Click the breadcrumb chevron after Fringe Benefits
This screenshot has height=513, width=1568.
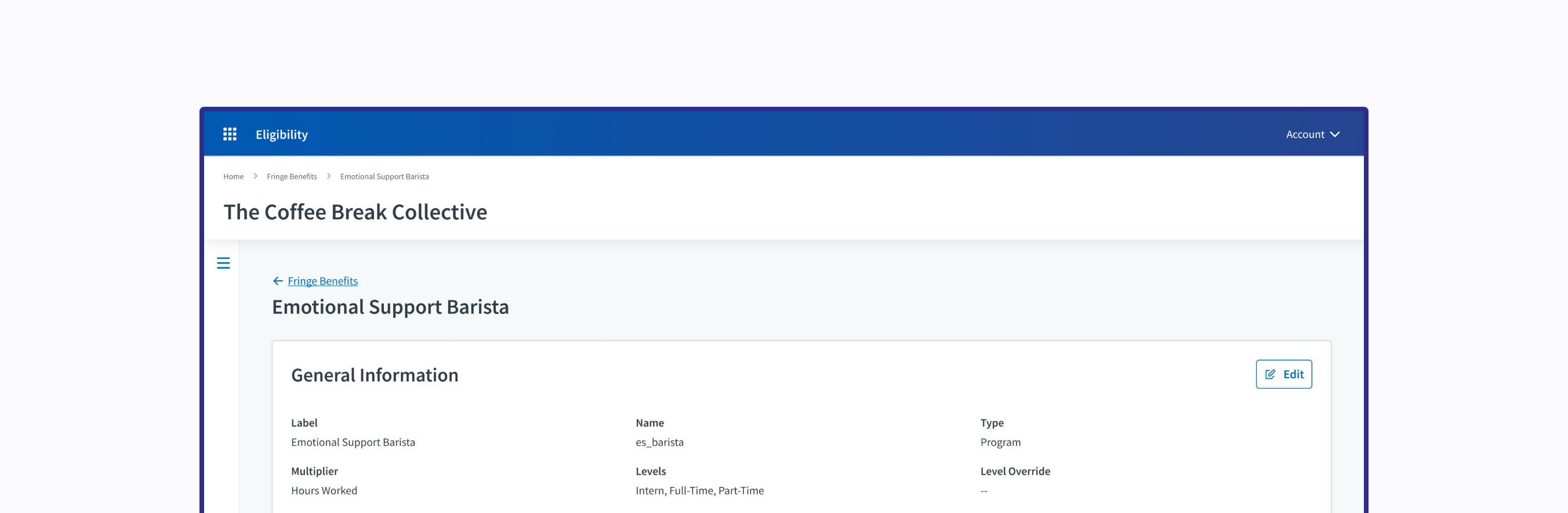pyautogui.click(x=329, y=176)
